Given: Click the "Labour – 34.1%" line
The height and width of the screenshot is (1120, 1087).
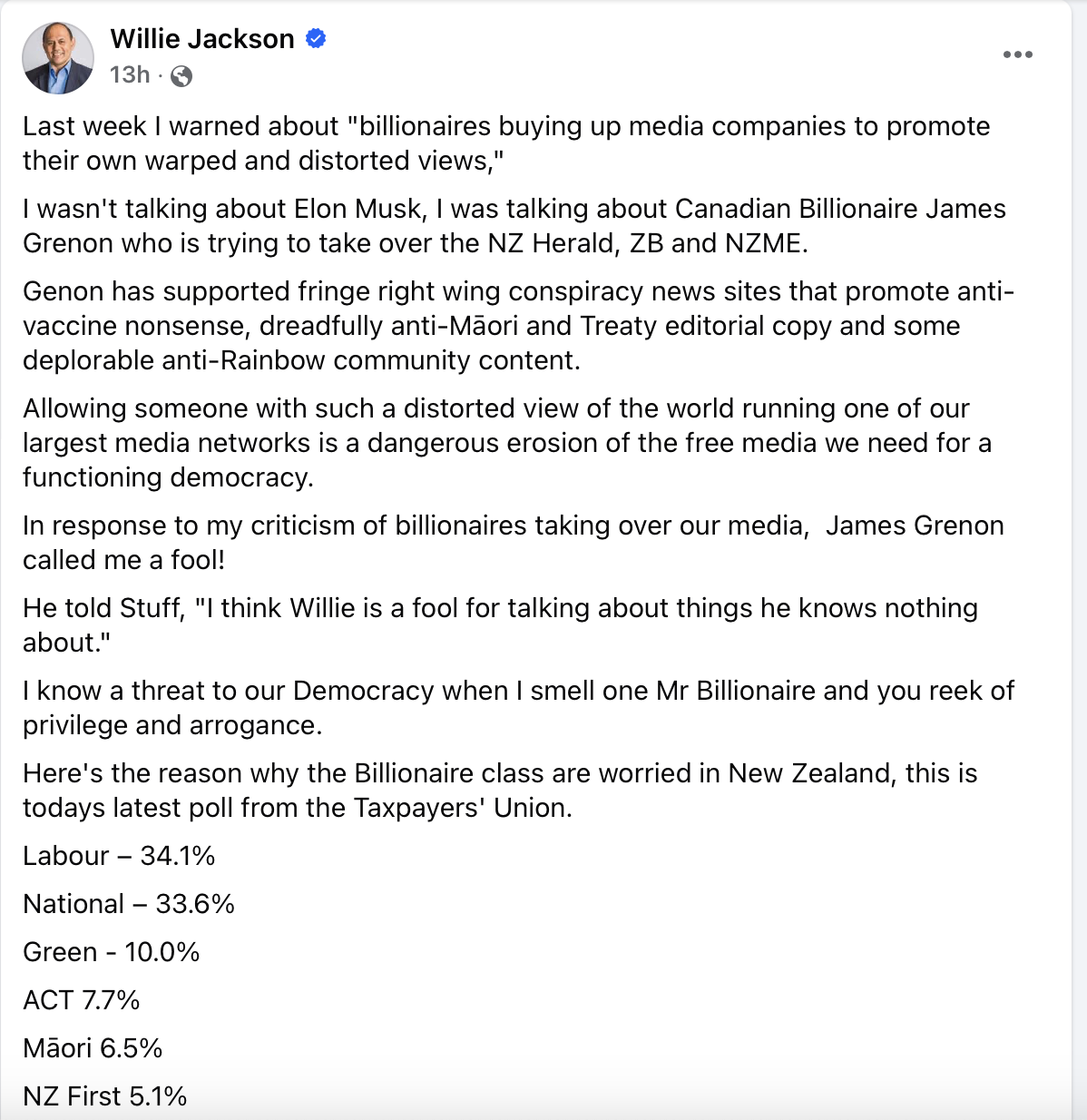Looking at the screenshot, I should [119, 856].
